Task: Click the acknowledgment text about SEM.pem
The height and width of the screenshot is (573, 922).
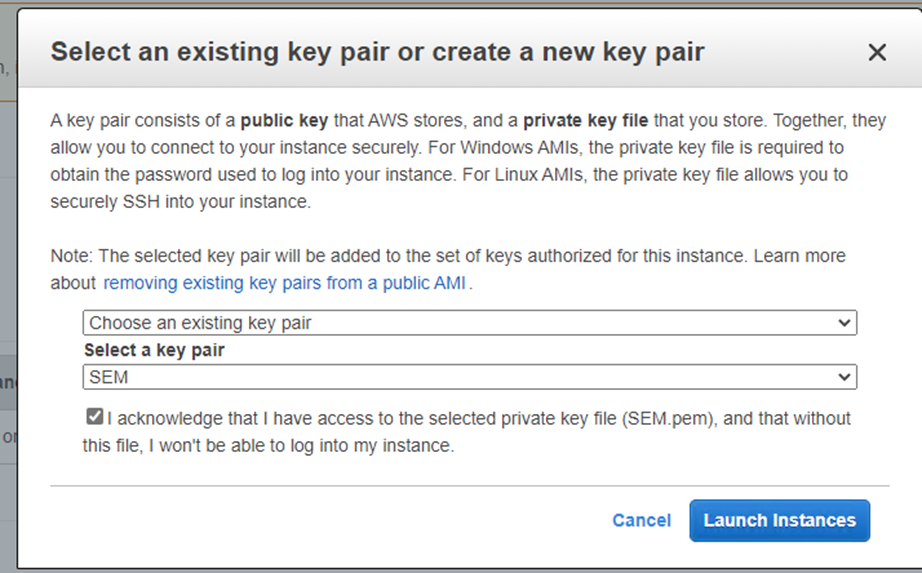Action: tap(478, 419)
